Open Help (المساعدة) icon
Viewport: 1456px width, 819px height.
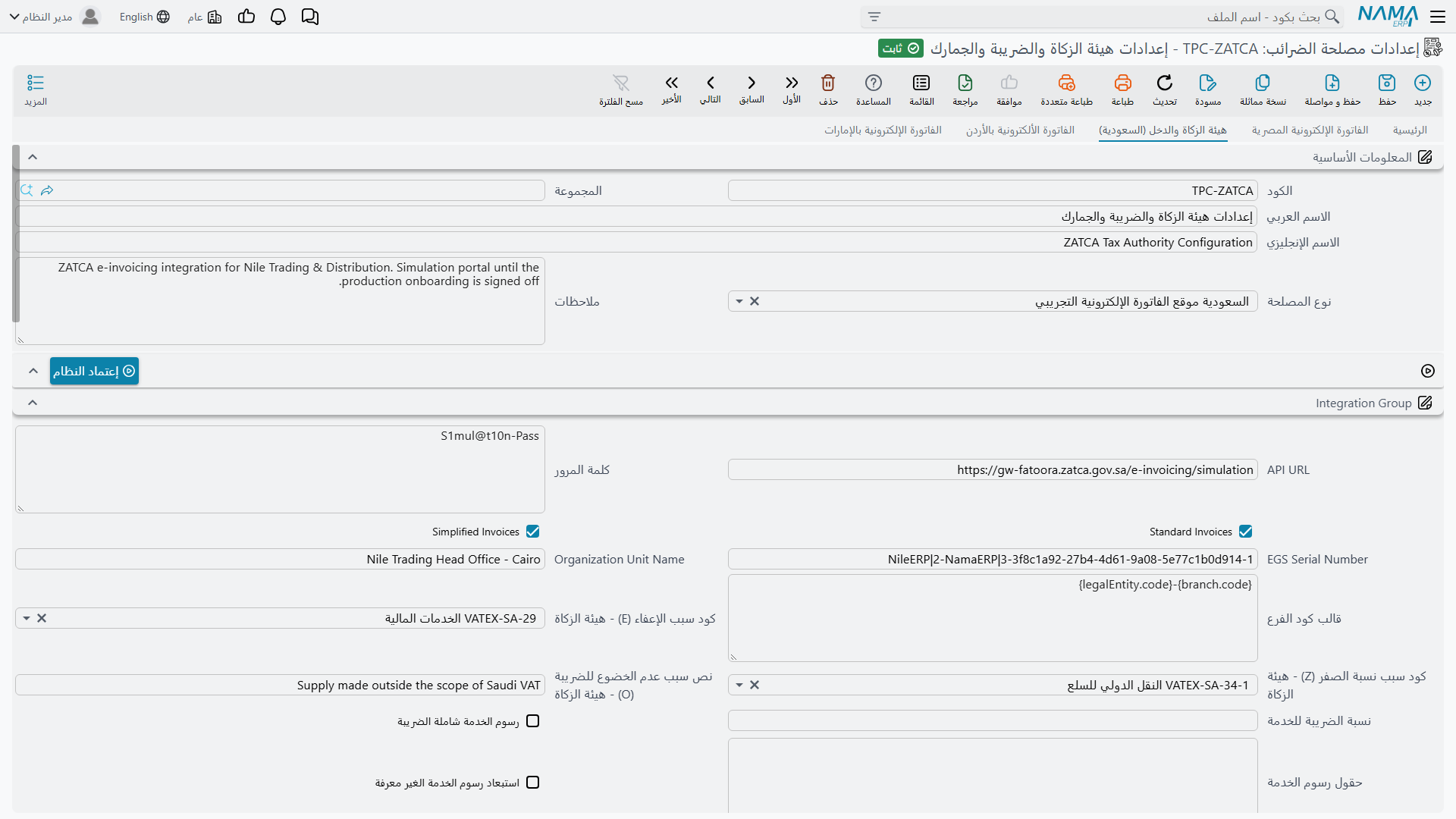click(874, 83)
